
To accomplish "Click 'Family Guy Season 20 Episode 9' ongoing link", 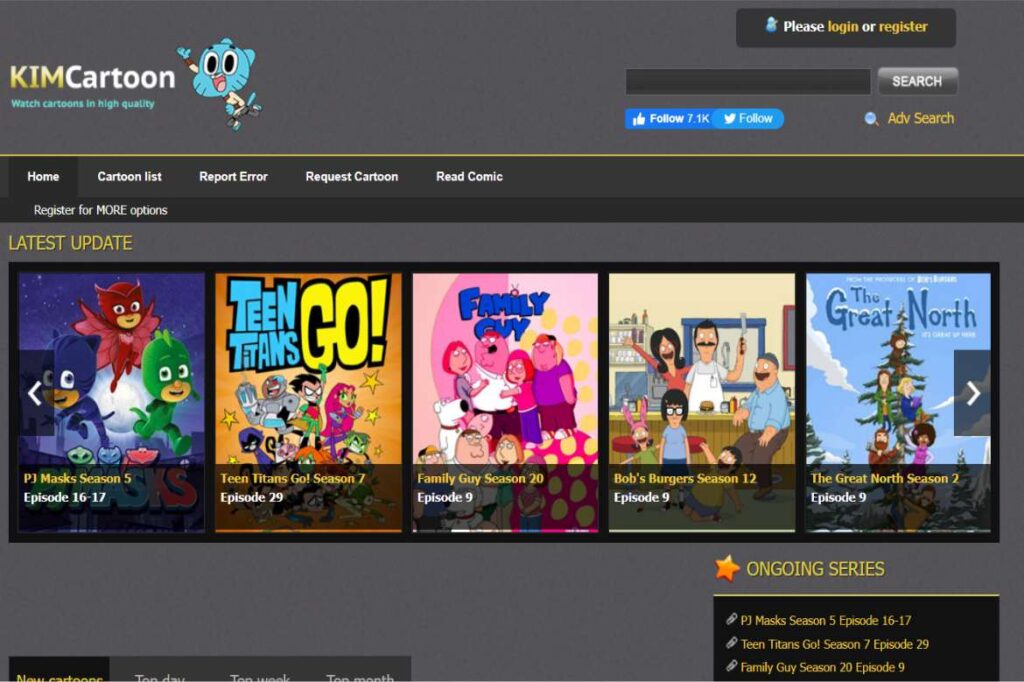I will [822, 667].
